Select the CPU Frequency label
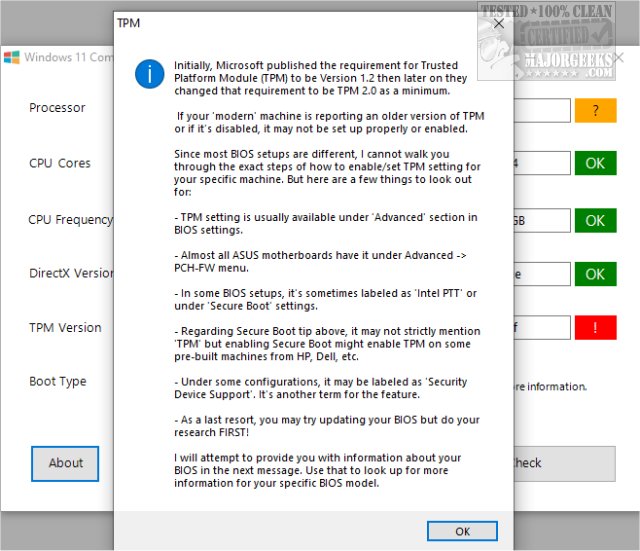 tap(71, 220)
